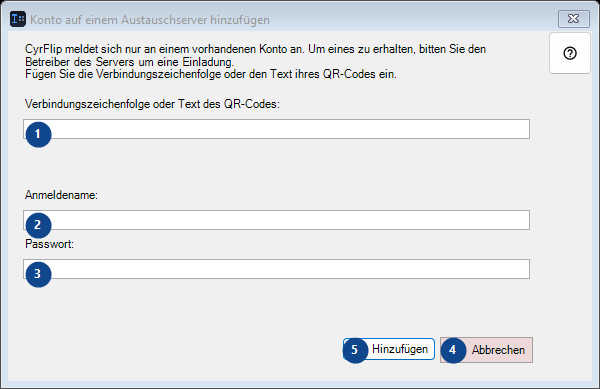Confirm with the Hinzufügen button
This screenshot has height=389, width=600.
(389, 349)
